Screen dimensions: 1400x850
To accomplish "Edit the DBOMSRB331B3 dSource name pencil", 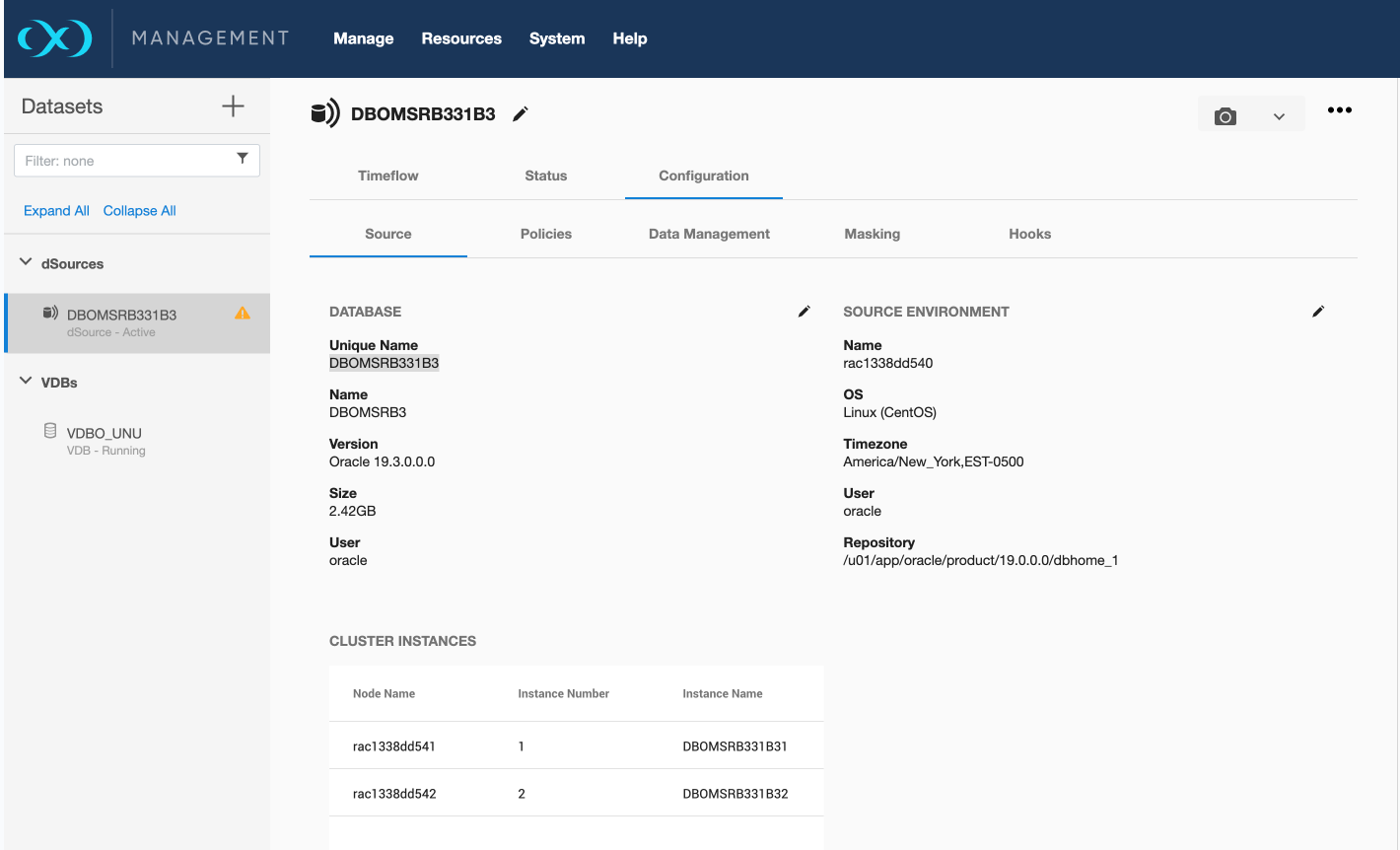I will coord(521,114).
